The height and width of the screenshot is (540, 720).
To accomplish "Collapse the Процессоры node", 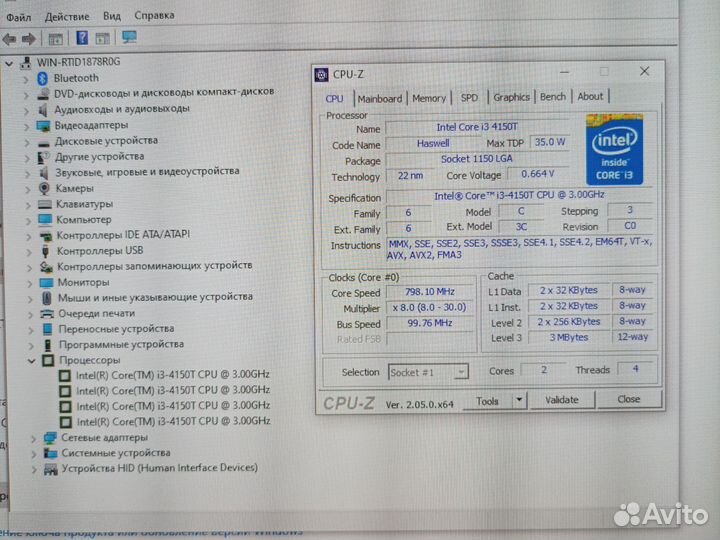I will (x=31, y=361).
